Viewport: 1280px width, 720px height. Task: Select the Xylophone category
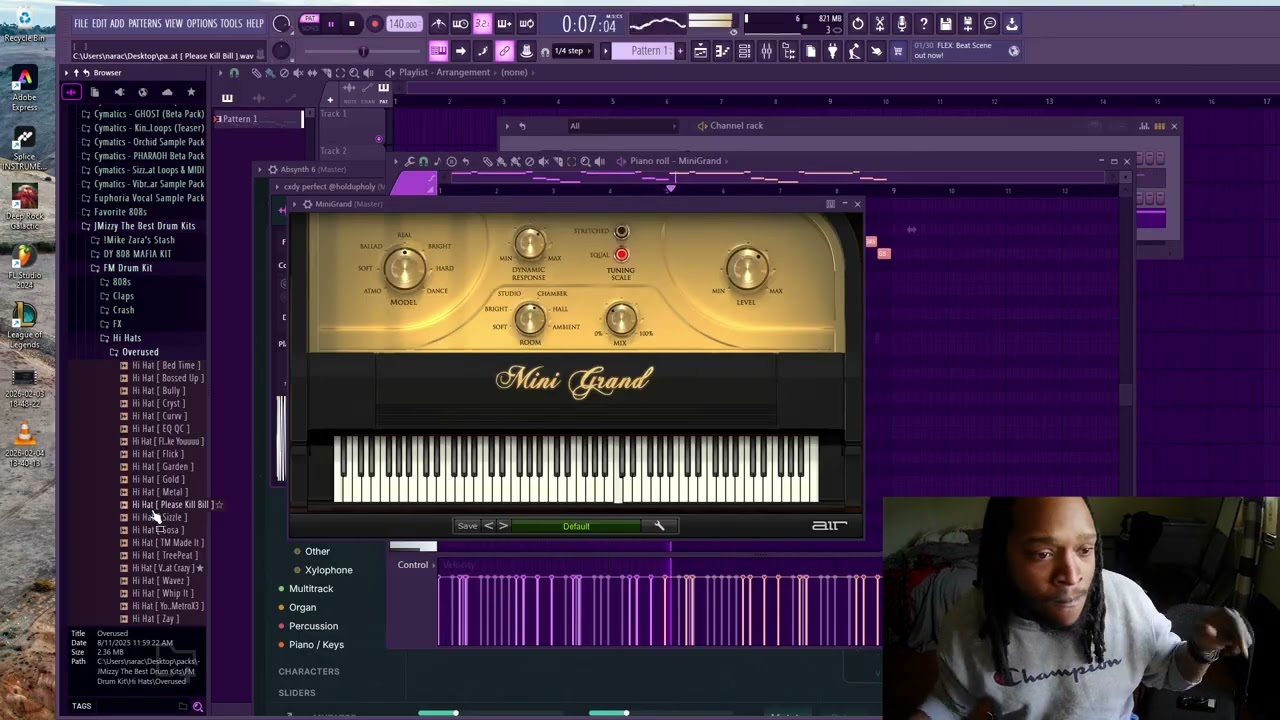coord(329,570)
